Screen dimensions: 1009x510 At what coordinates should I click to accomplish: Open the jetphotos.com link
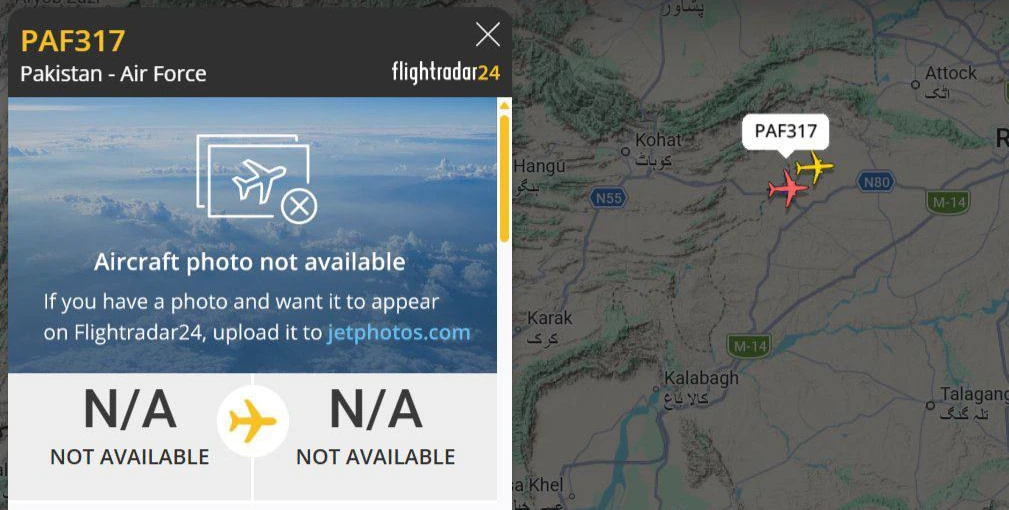pos(399,332)
